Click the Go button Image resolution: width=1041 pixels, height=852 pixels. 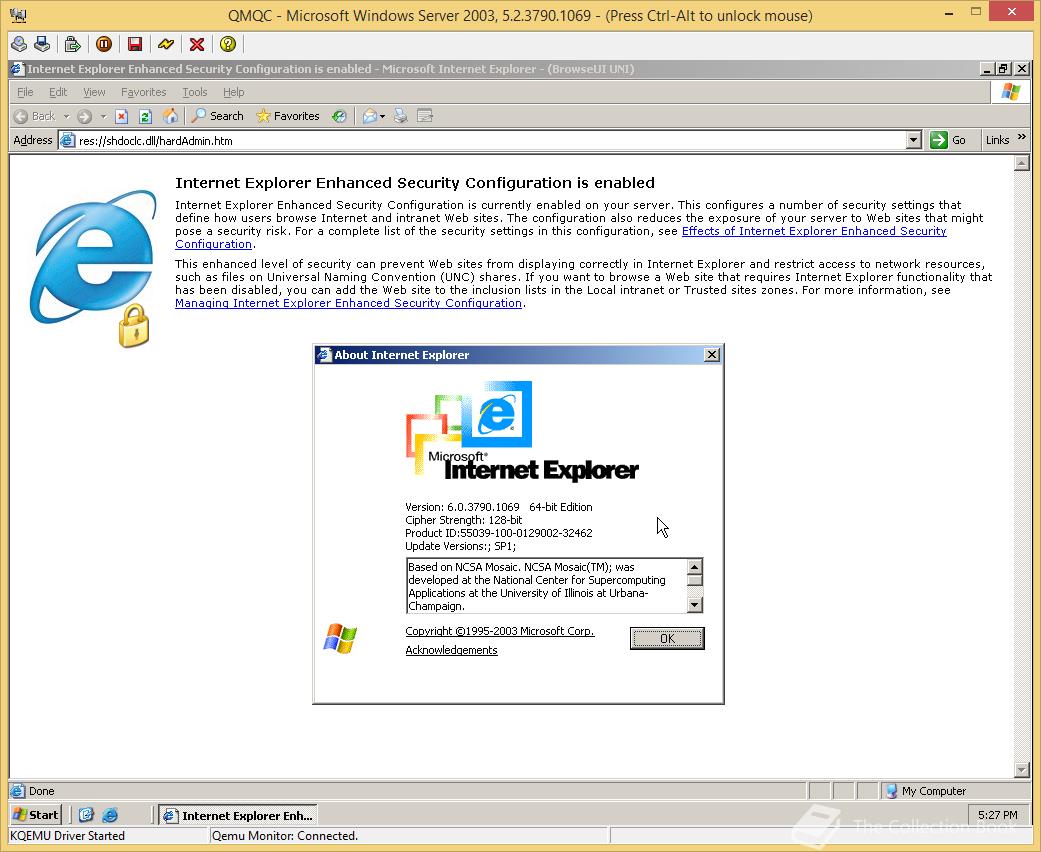click(x=948, y=140)
